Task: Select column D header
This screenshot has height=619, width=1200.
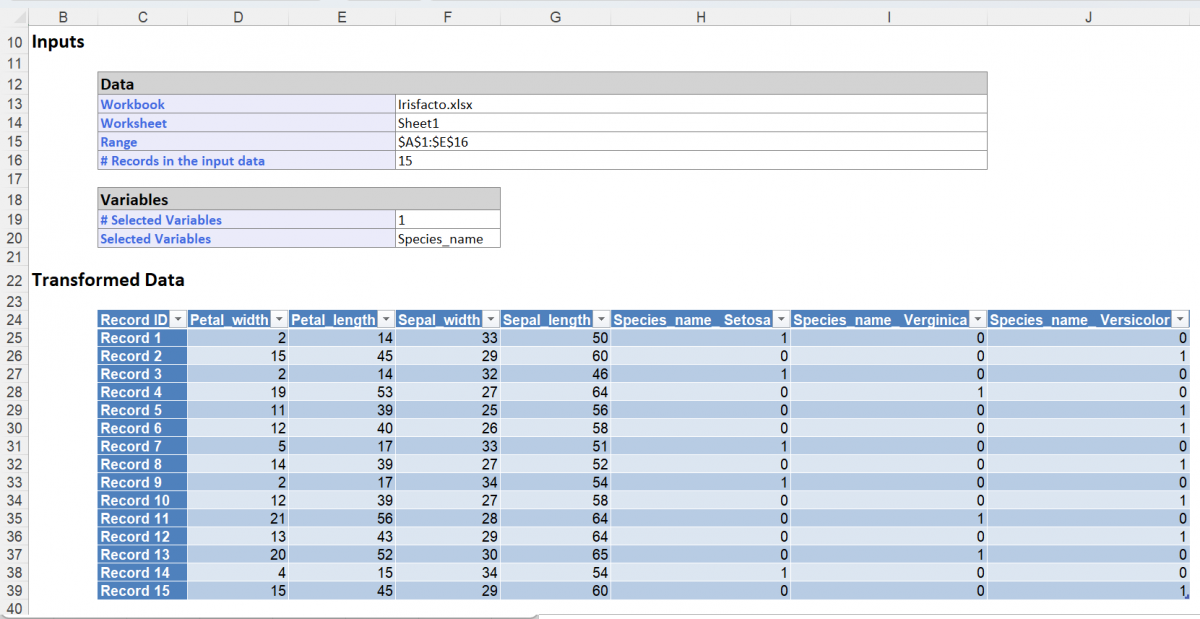Action: [x=237, y=17]
